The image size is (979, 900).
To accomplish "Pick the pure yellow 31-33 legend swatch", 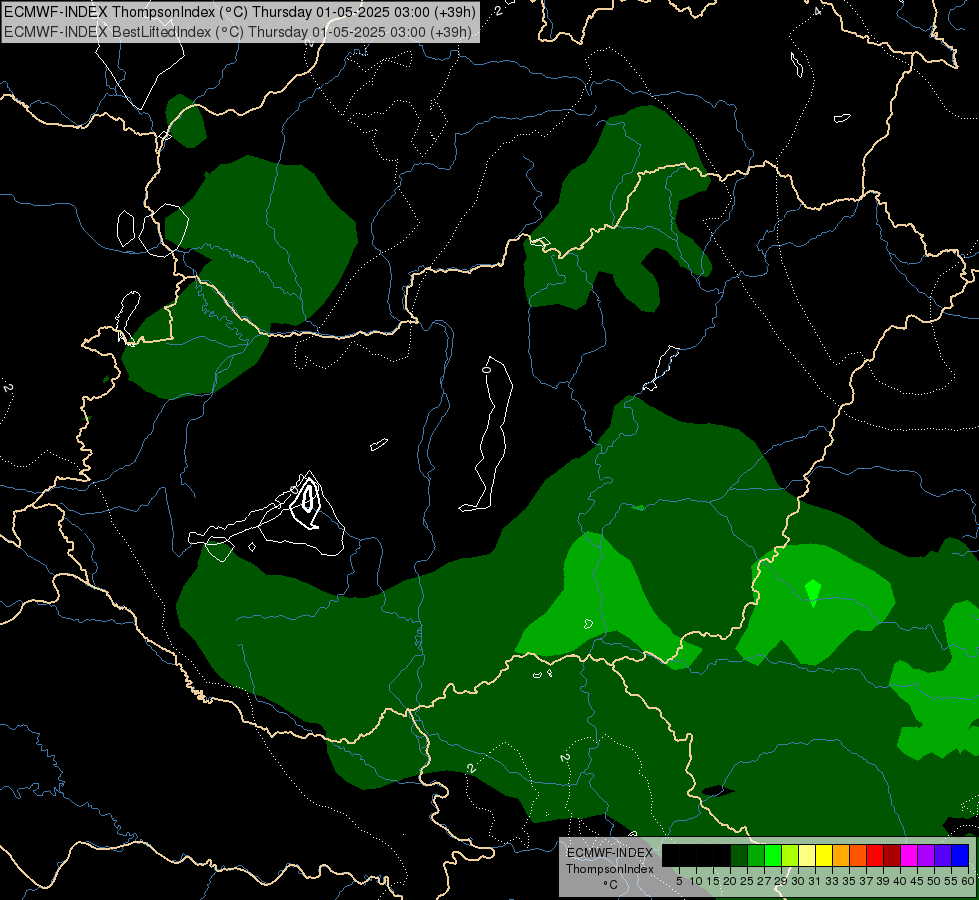I will (824, 855).
